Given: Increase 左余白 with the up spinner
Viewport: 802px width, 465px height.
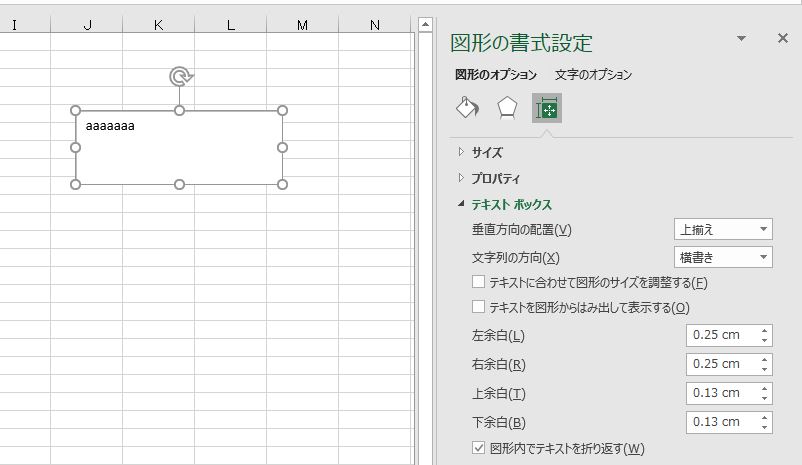Looking at the screenshot, I should pos(764,330).
